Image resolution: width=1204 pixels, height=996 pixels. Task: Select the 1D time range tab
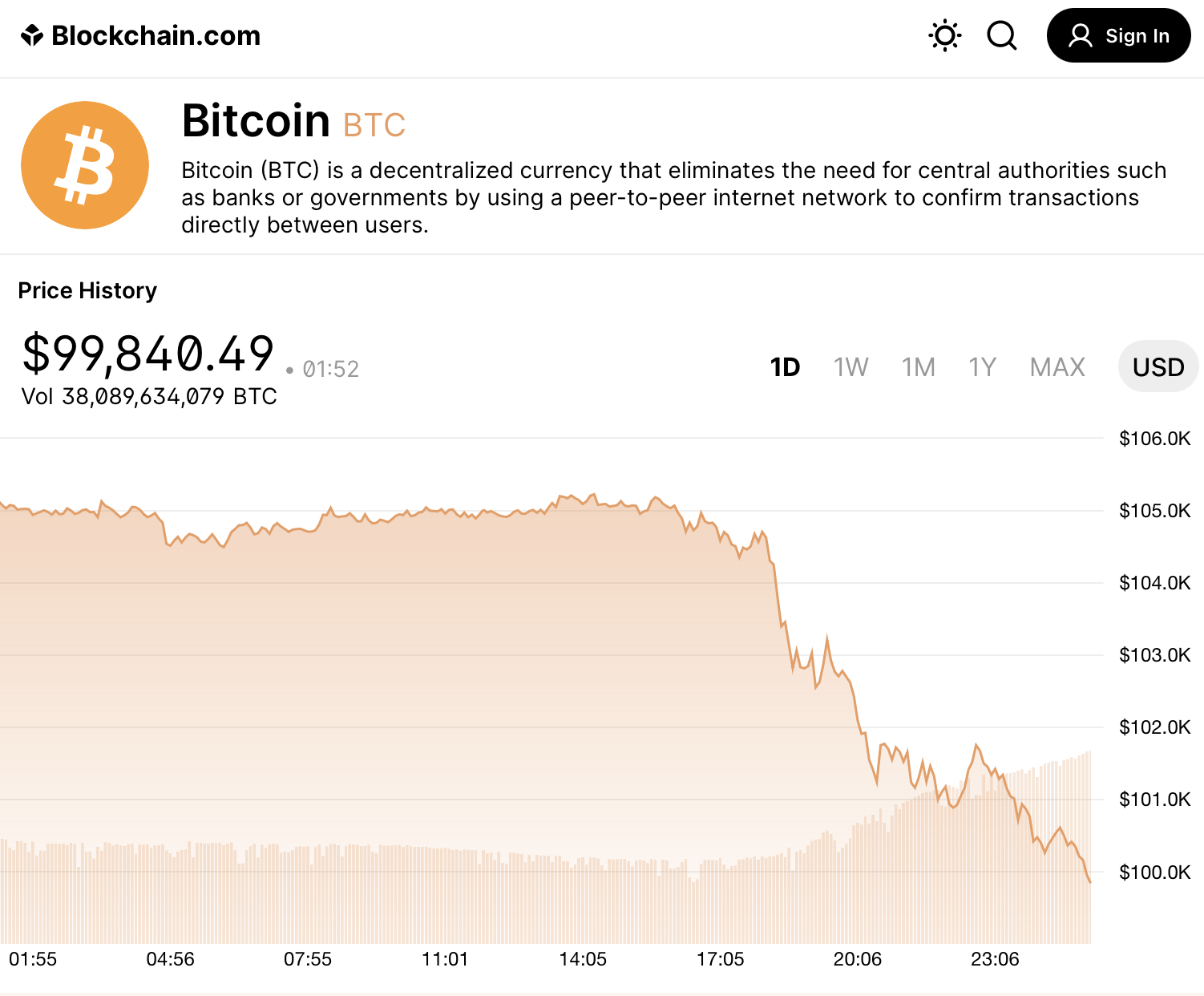(x=785, y=367)
